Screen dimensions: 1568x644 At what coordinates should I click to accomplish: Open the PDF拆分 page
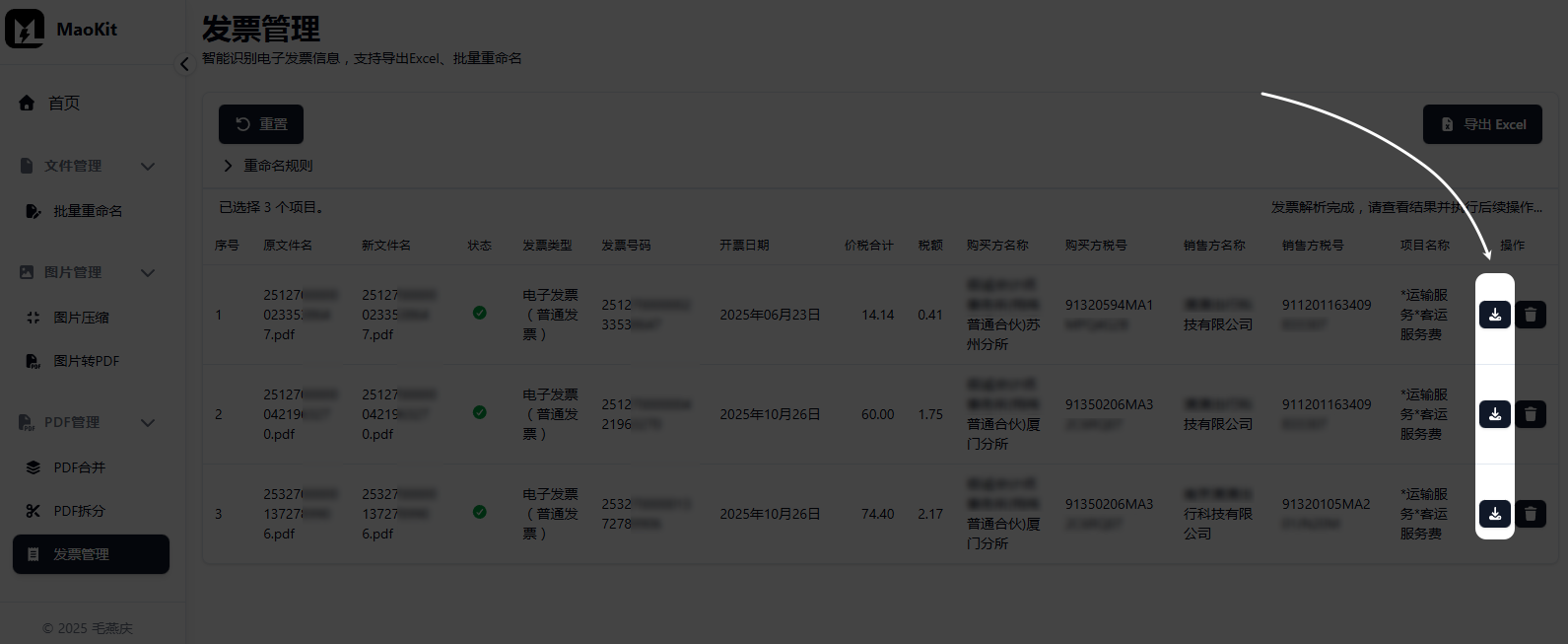click(x=79, y=511)
